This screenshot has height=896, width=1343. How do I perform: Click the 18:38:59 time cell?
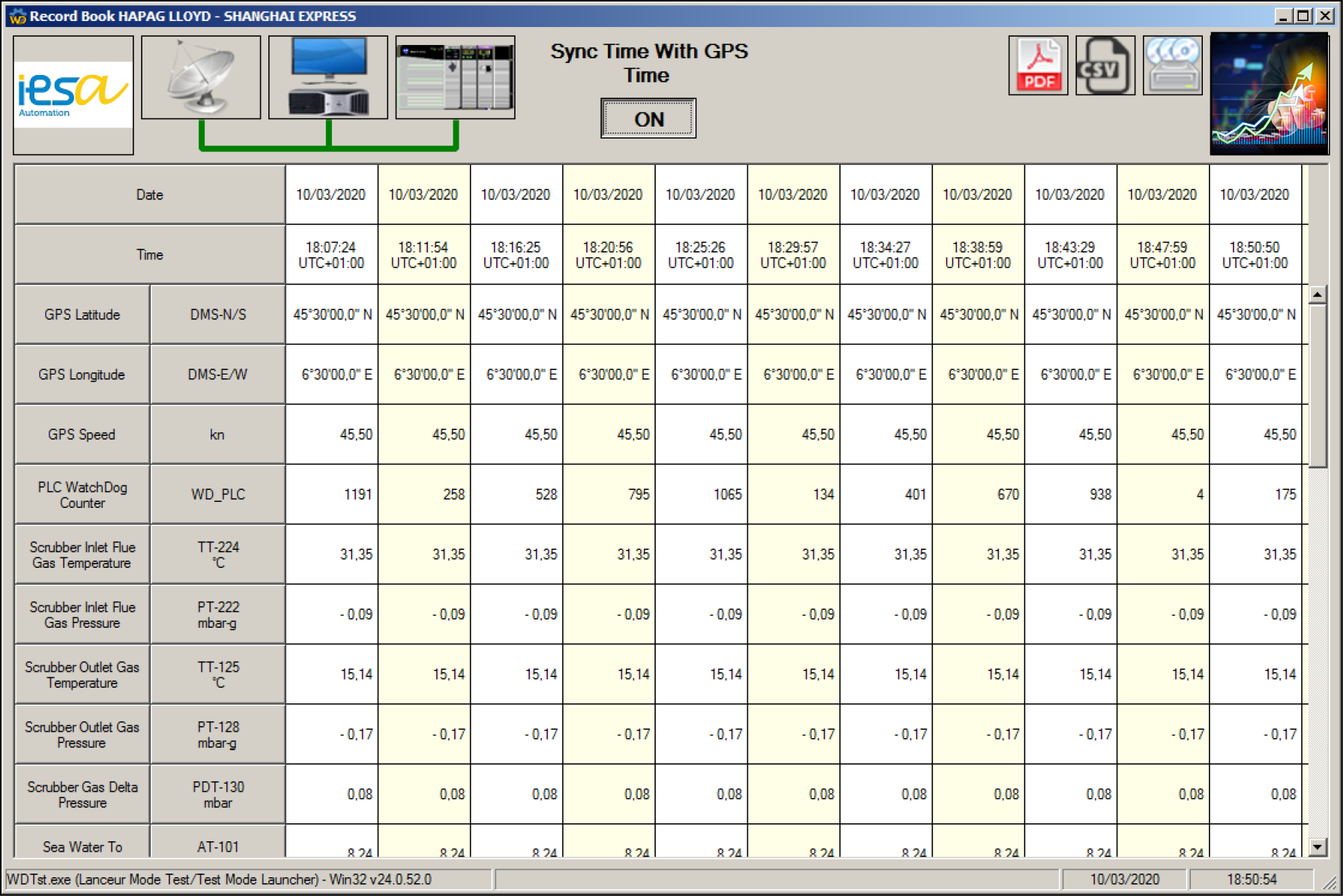click(978, 255)
